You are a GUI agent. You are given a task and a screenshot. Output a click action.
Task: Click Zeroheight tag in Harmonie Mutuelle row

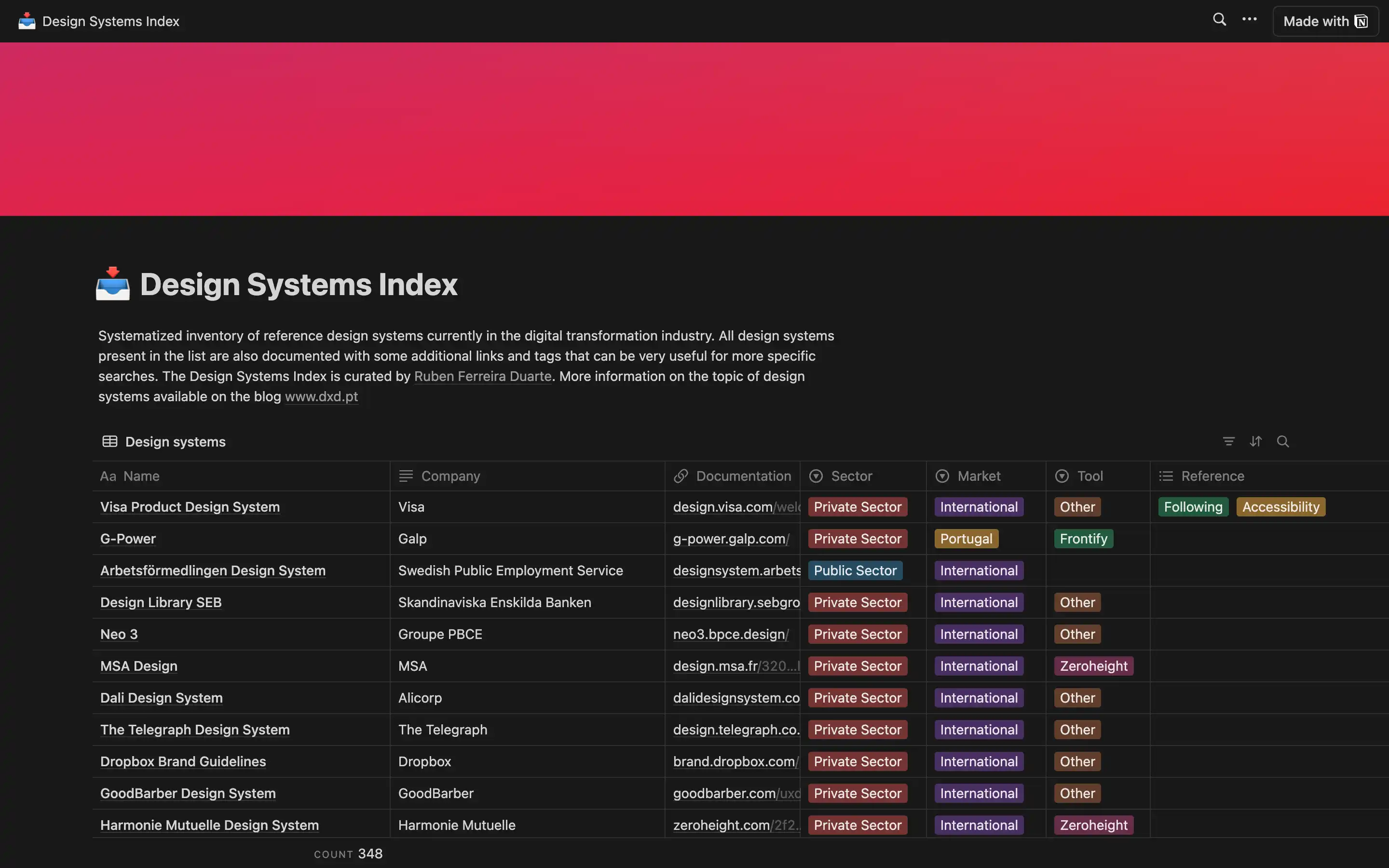click(x=1093, y=825)
